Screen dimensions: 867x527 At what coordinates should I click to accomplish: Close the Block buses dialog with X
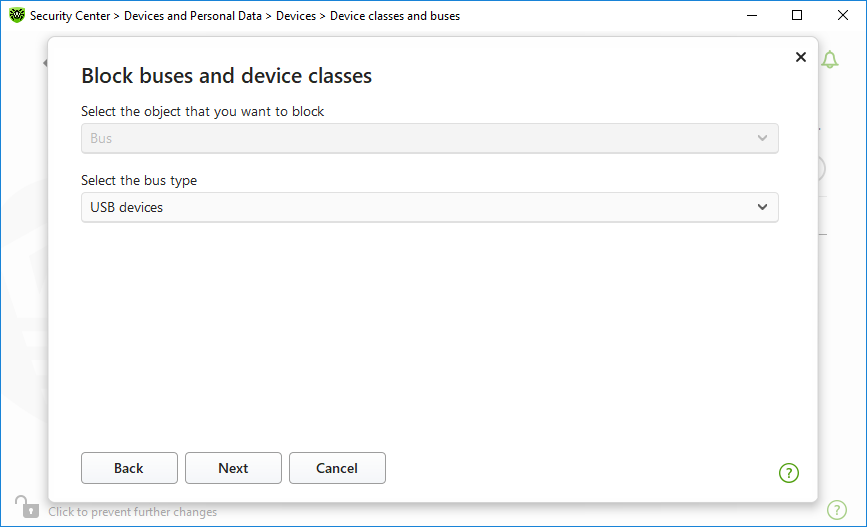[x=801, y=57]
